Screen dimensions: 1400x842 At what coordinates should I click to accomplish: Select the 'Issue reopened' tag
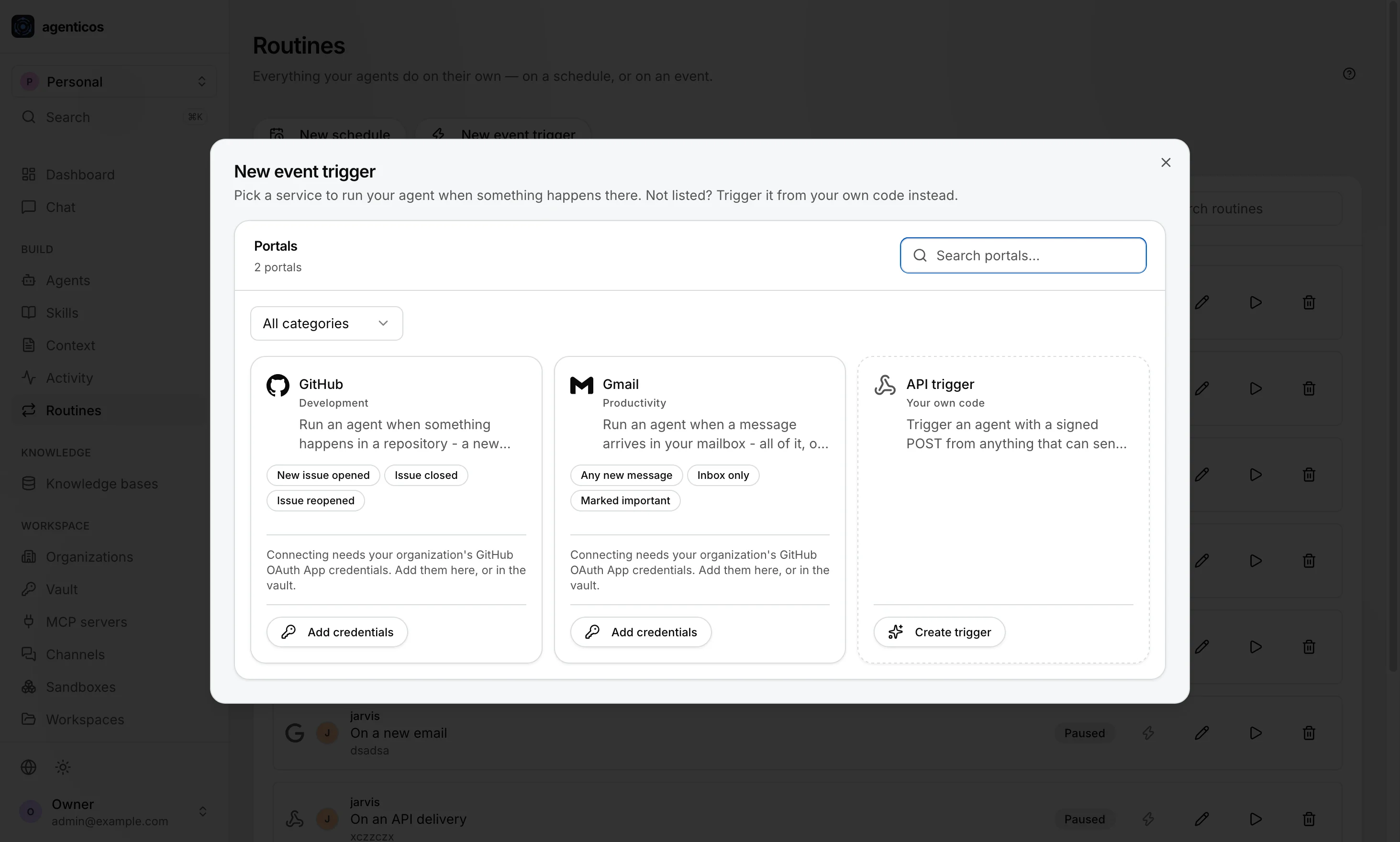315,501
